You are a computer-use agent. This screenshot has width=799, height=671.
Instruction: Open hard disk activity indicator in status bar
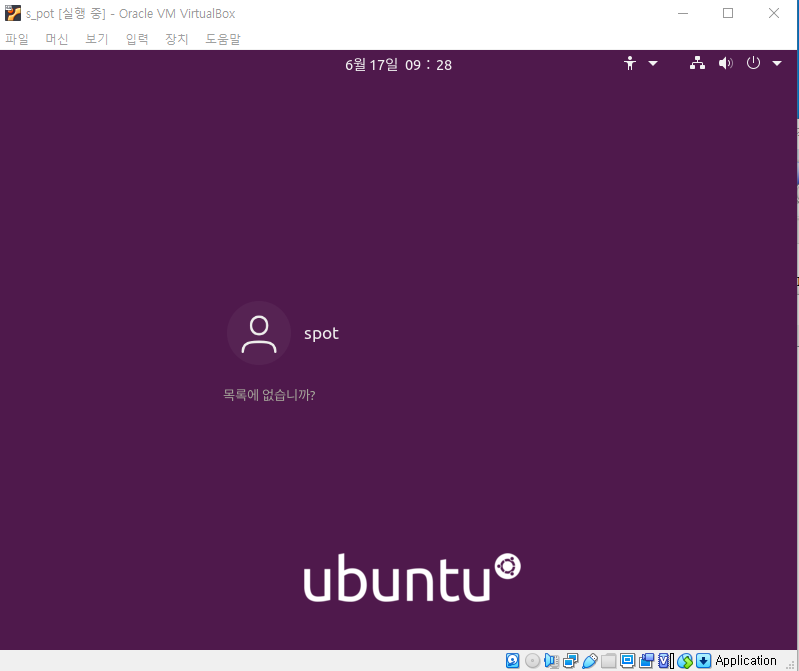(x=513, y=661)
